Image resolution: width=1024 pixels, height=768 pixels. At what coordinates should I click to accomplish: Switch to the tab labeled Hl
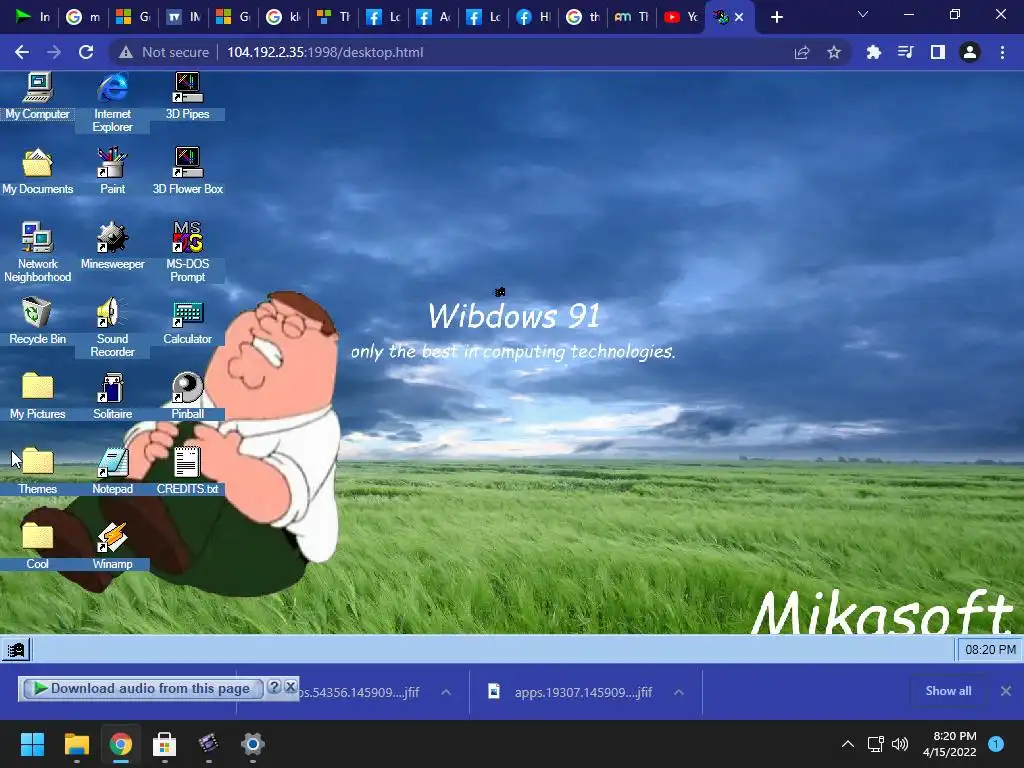[x=534, y=17]
